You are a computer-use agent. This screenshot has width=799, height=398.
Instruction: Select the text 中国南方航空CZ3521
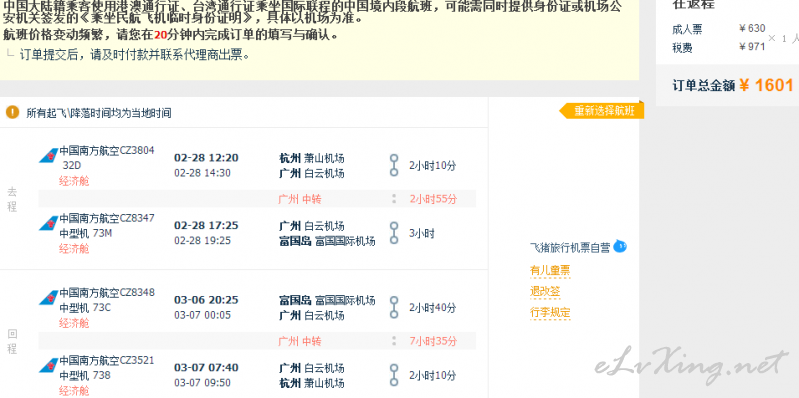pos(107,360)
